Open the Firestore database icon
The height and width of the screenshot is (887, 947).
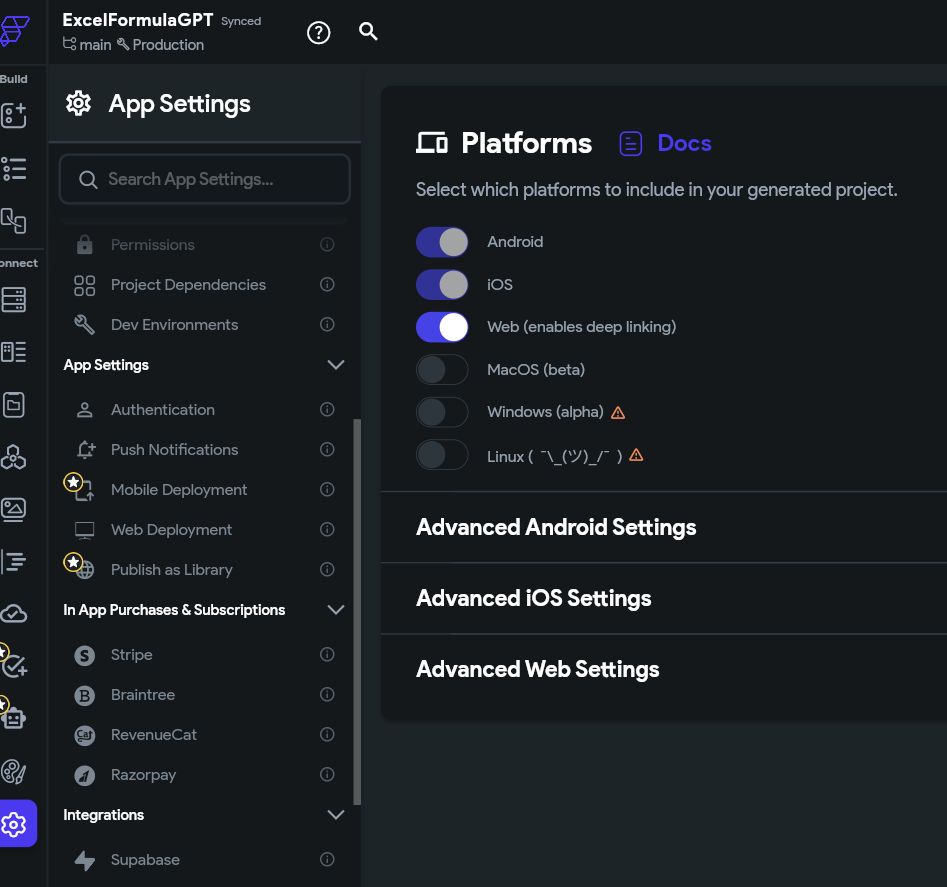tap(14, 299)
